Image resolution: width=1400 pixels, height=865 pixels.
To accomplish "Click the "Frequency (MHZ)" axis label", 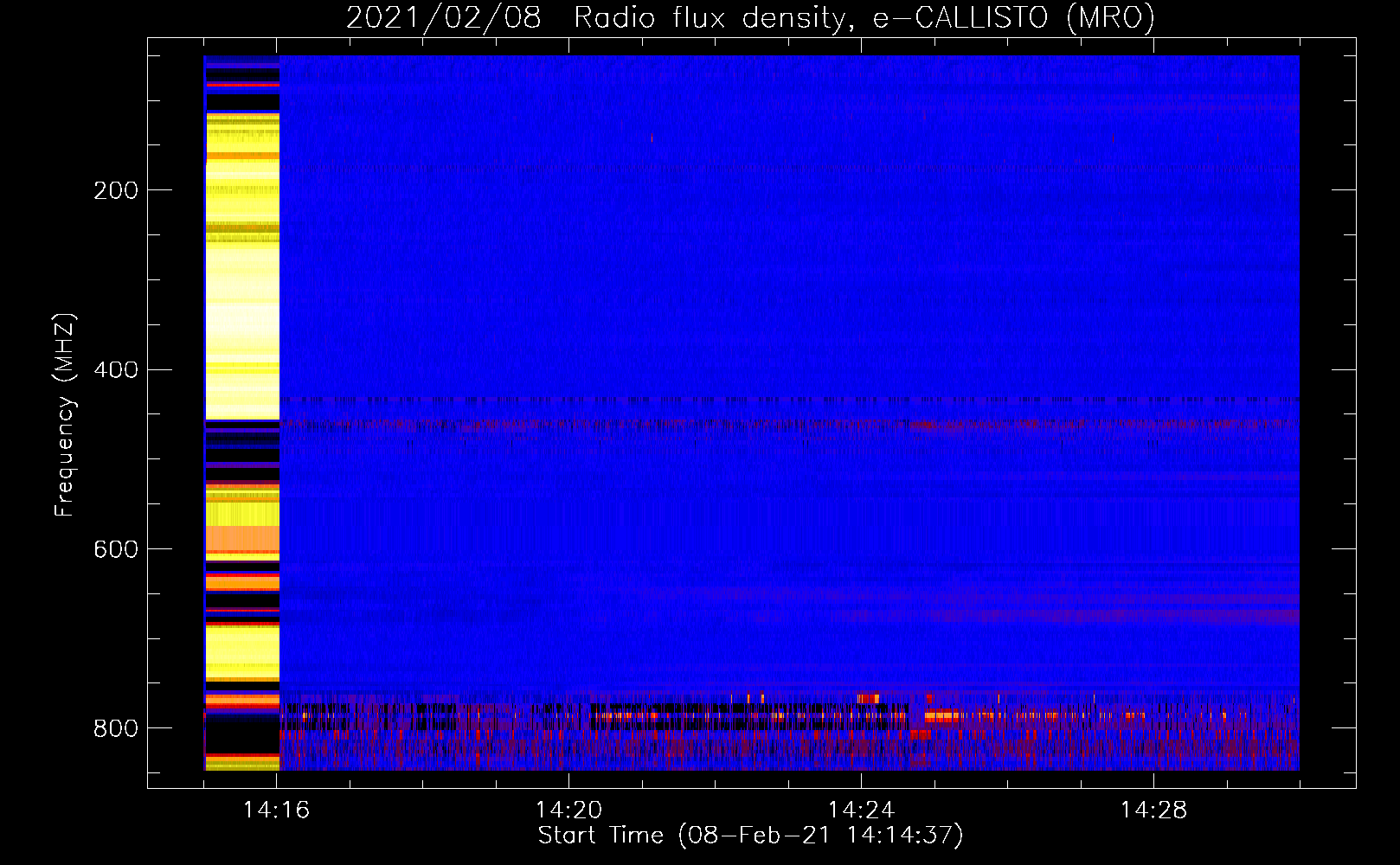I will point(64,415).
